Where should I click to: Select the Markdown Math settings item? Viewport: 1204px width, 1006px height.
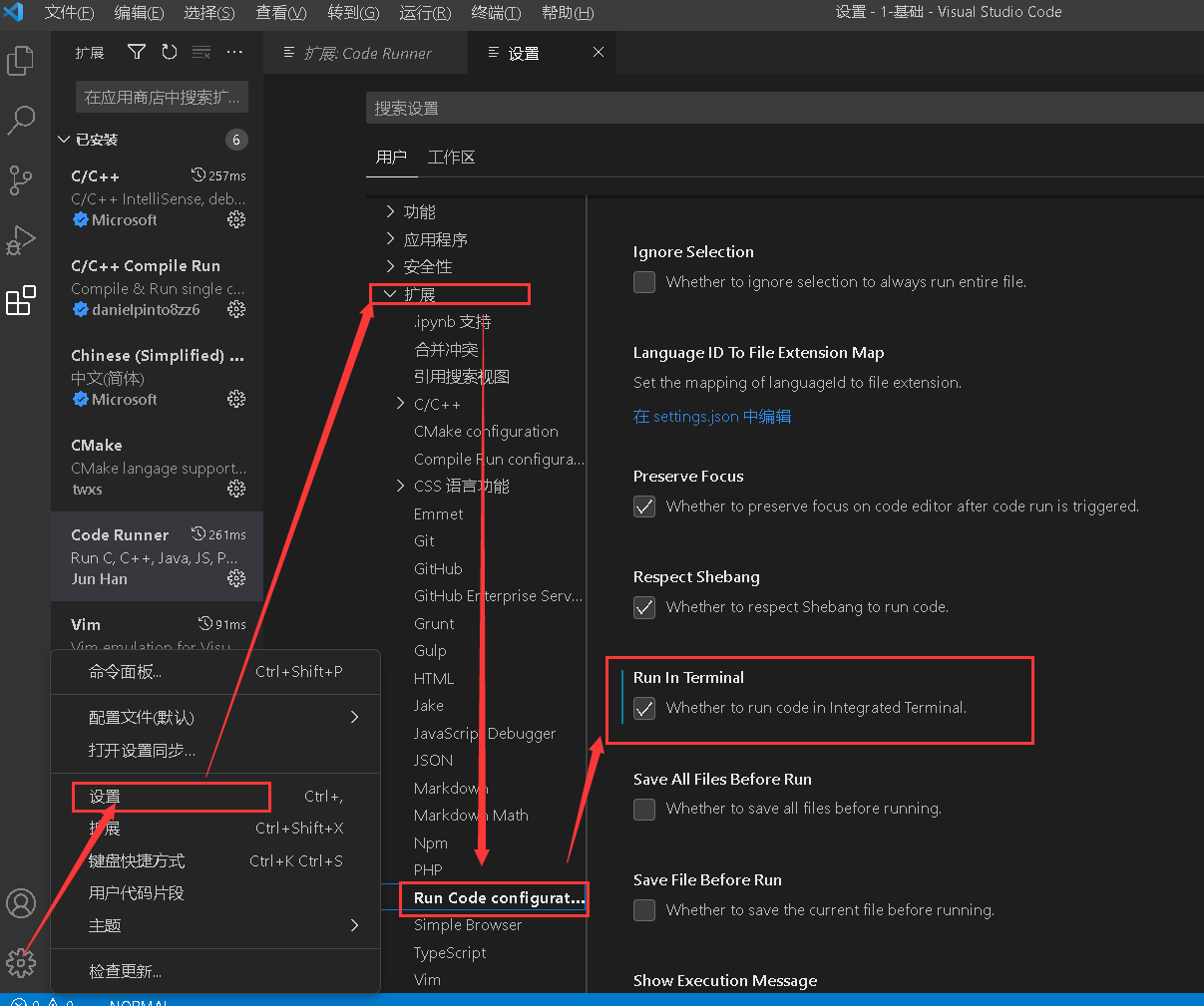[x=471, y=815]
